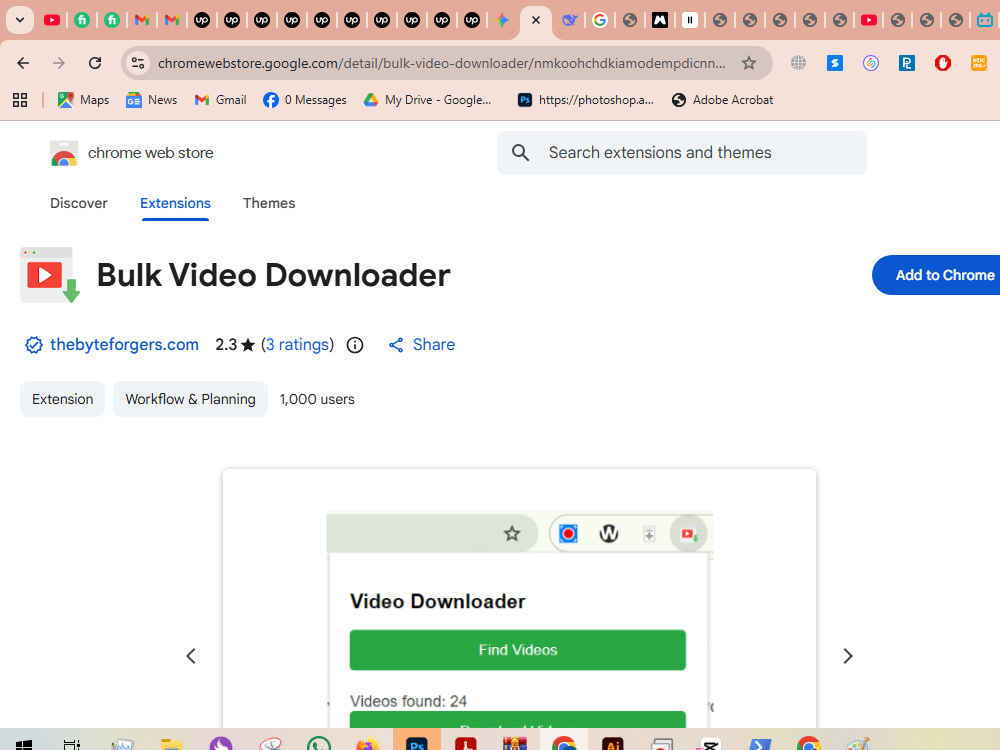Screen dimensions: 1000x750
Task: Click the Extension category chip
Action: 62,399
